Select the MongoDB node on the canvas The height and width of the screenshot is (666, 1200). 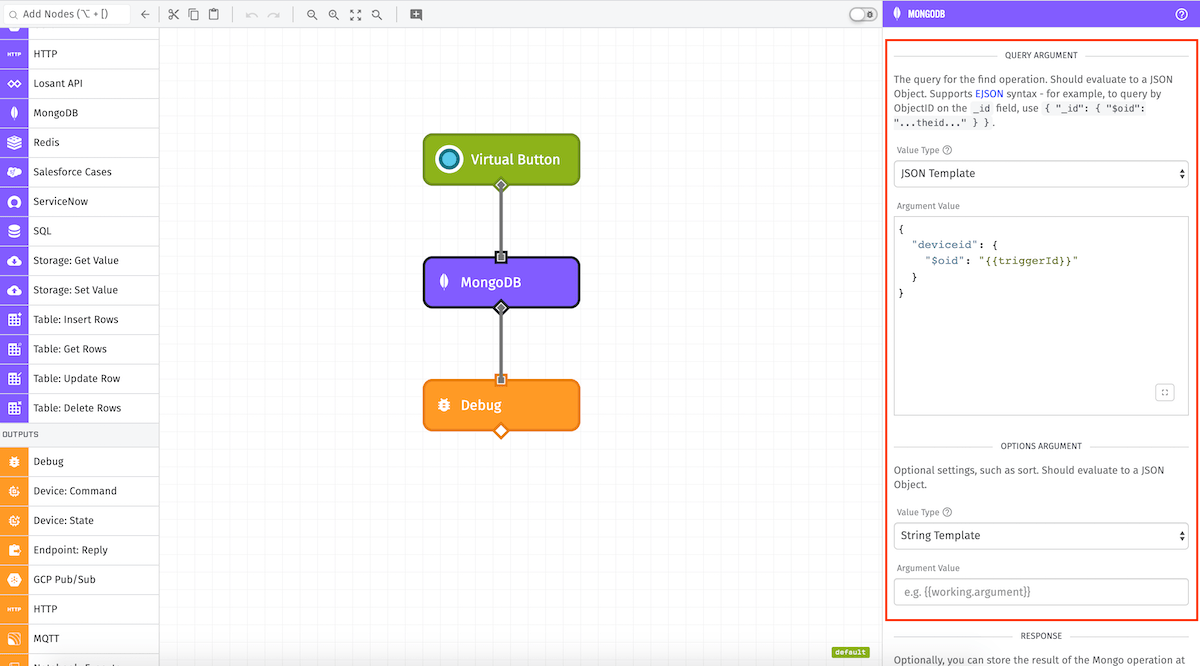point(501,282)
